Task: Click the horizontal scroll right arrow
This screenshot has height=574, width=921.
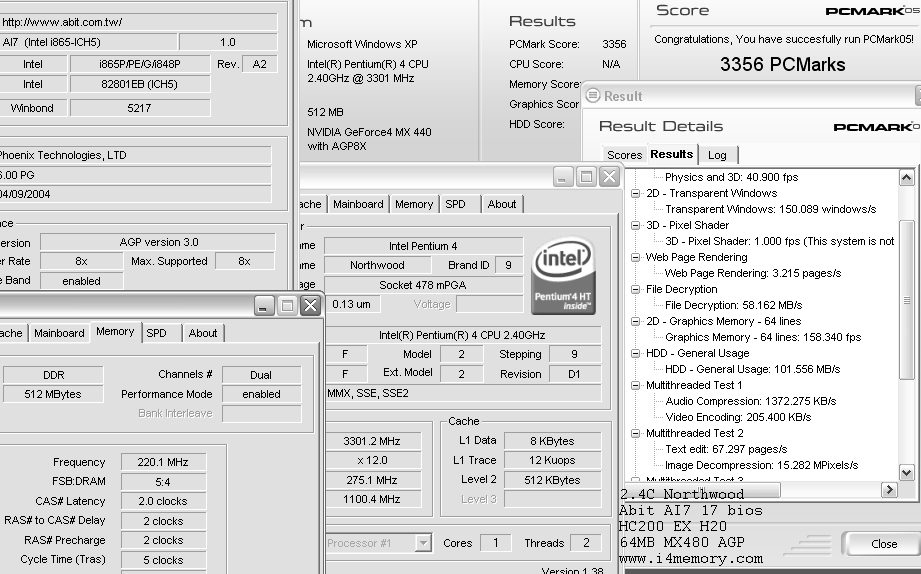Action: point(889,489)
